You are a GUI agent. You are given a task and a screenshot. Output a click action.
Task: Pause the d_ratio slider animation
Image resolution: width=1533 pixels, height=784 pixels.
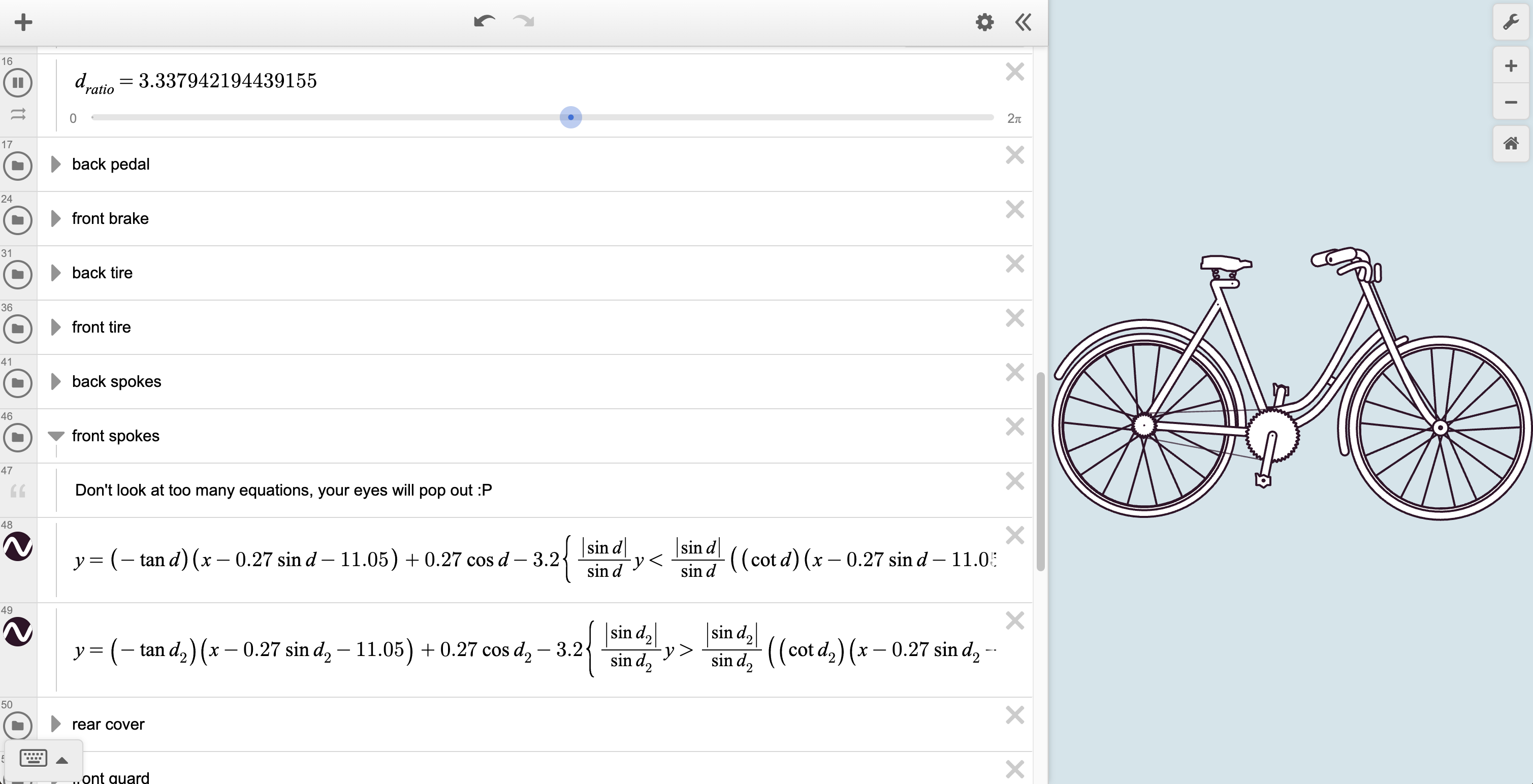(x=18, y=83)
